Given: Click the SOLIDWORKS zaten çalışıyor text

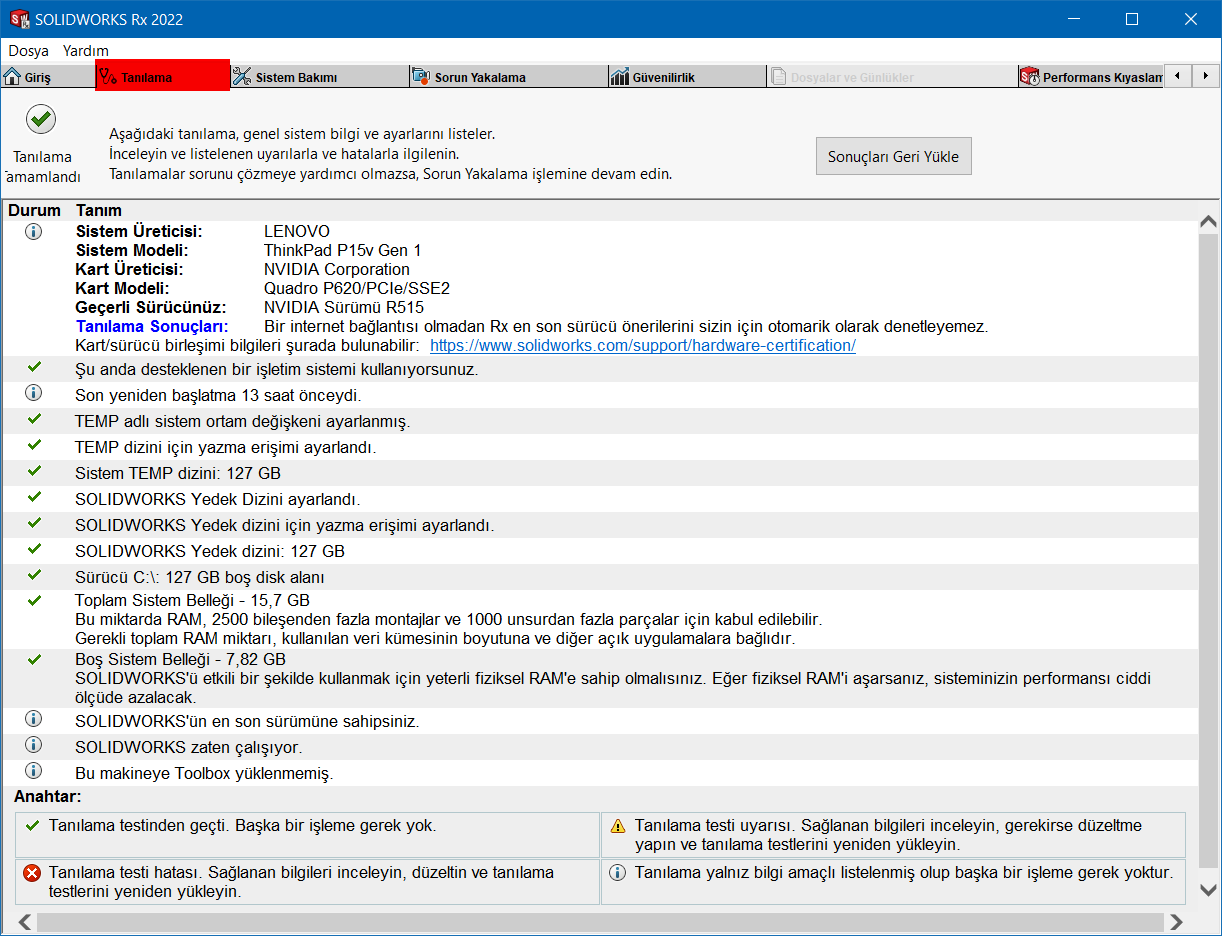Looking at the screenshot, I should (x=188, y=747).
